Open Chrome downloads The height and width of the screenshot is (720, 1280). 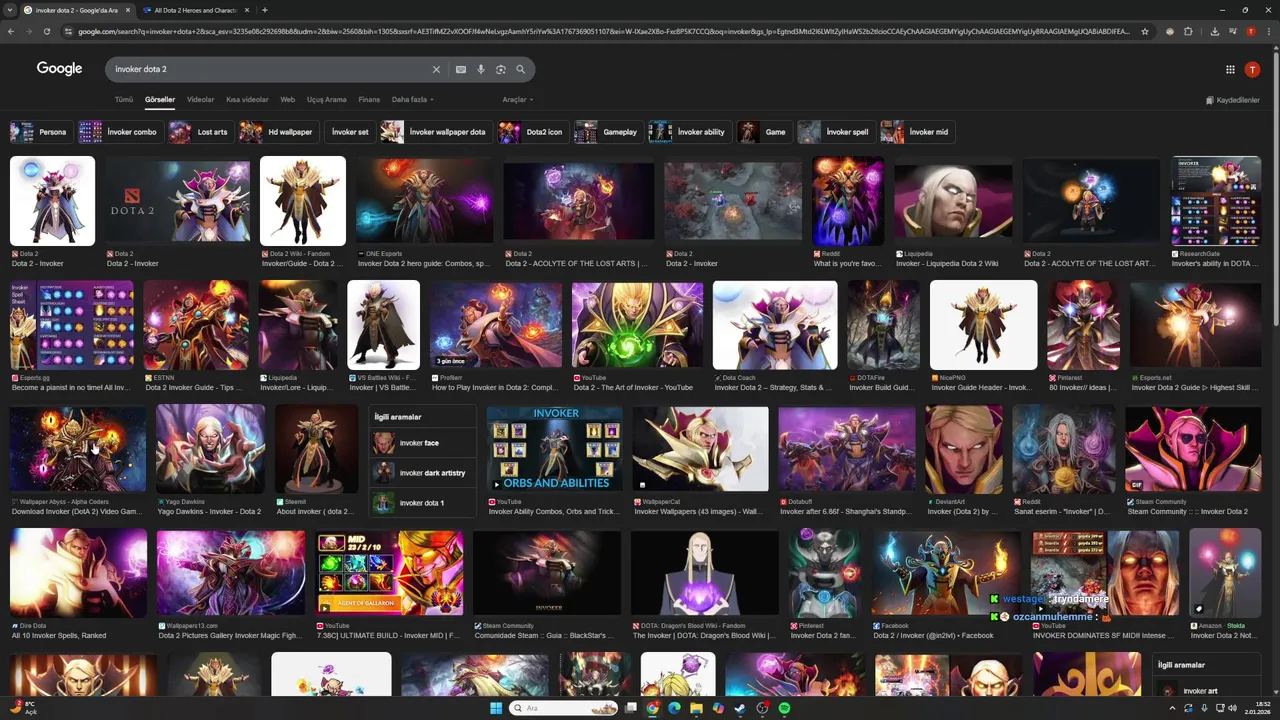[x=1214, y=31]
